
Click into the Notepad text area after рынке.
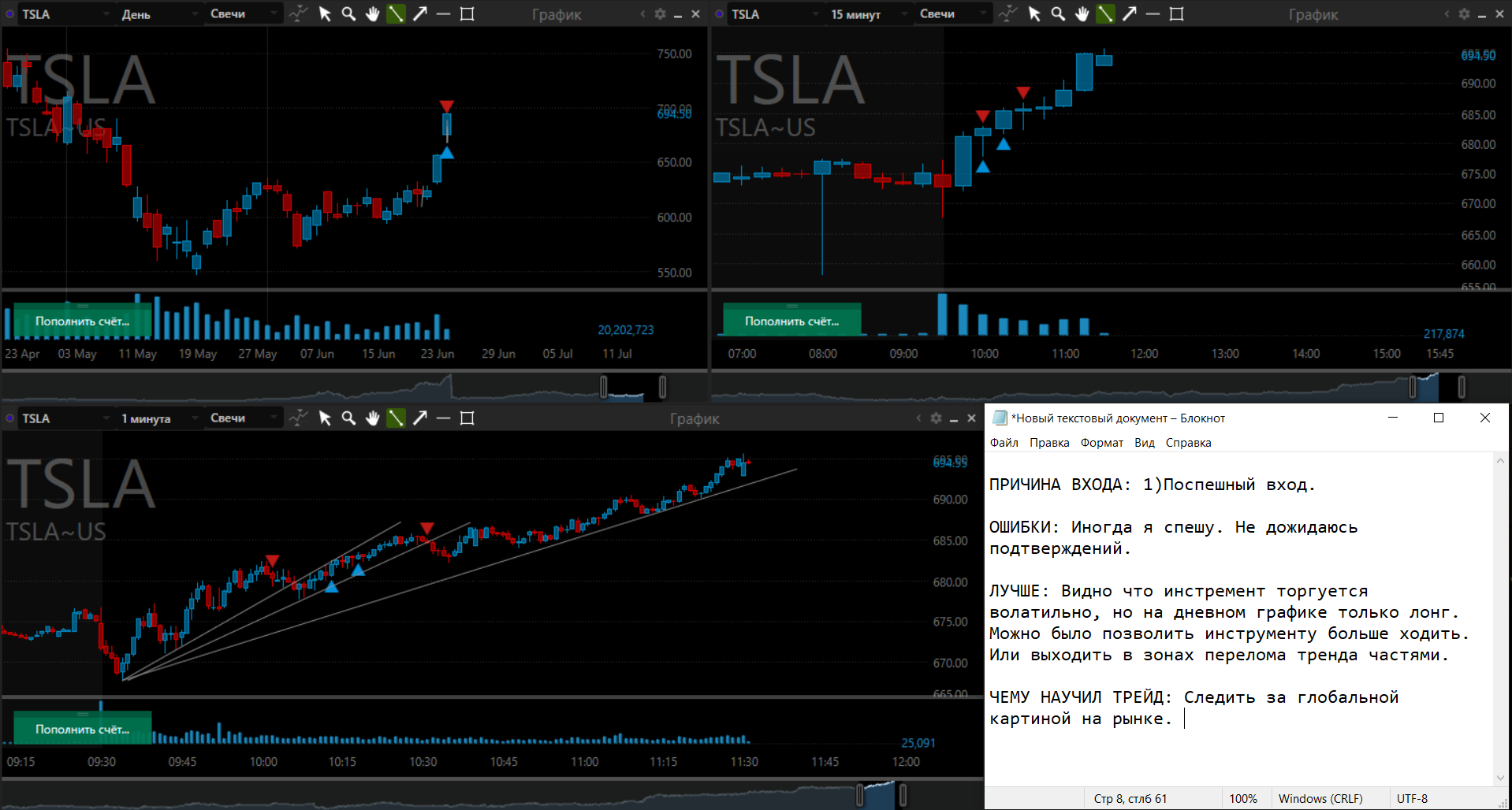point(1184,719)
